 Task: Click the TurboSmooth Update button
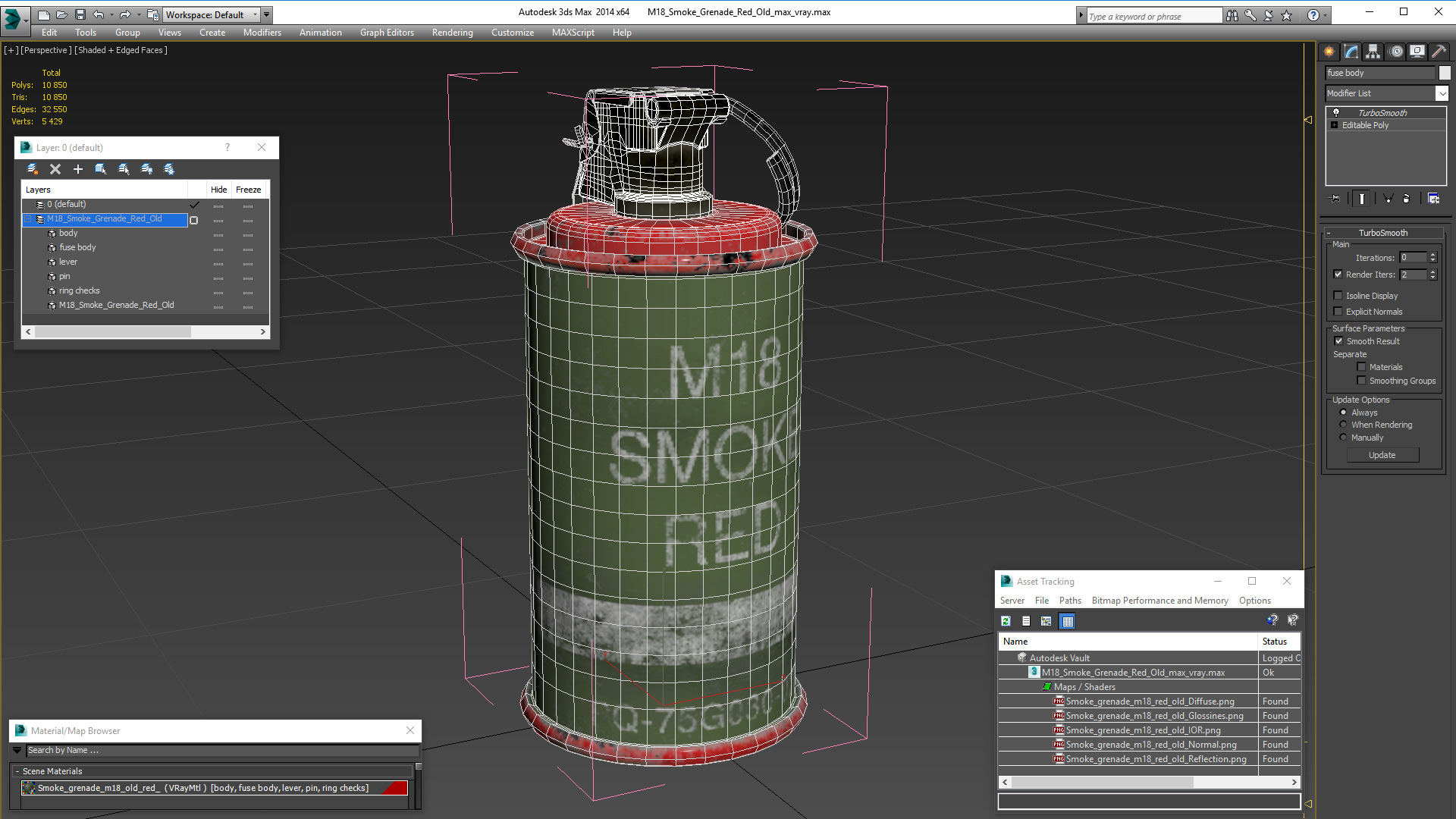[1382, 455]
